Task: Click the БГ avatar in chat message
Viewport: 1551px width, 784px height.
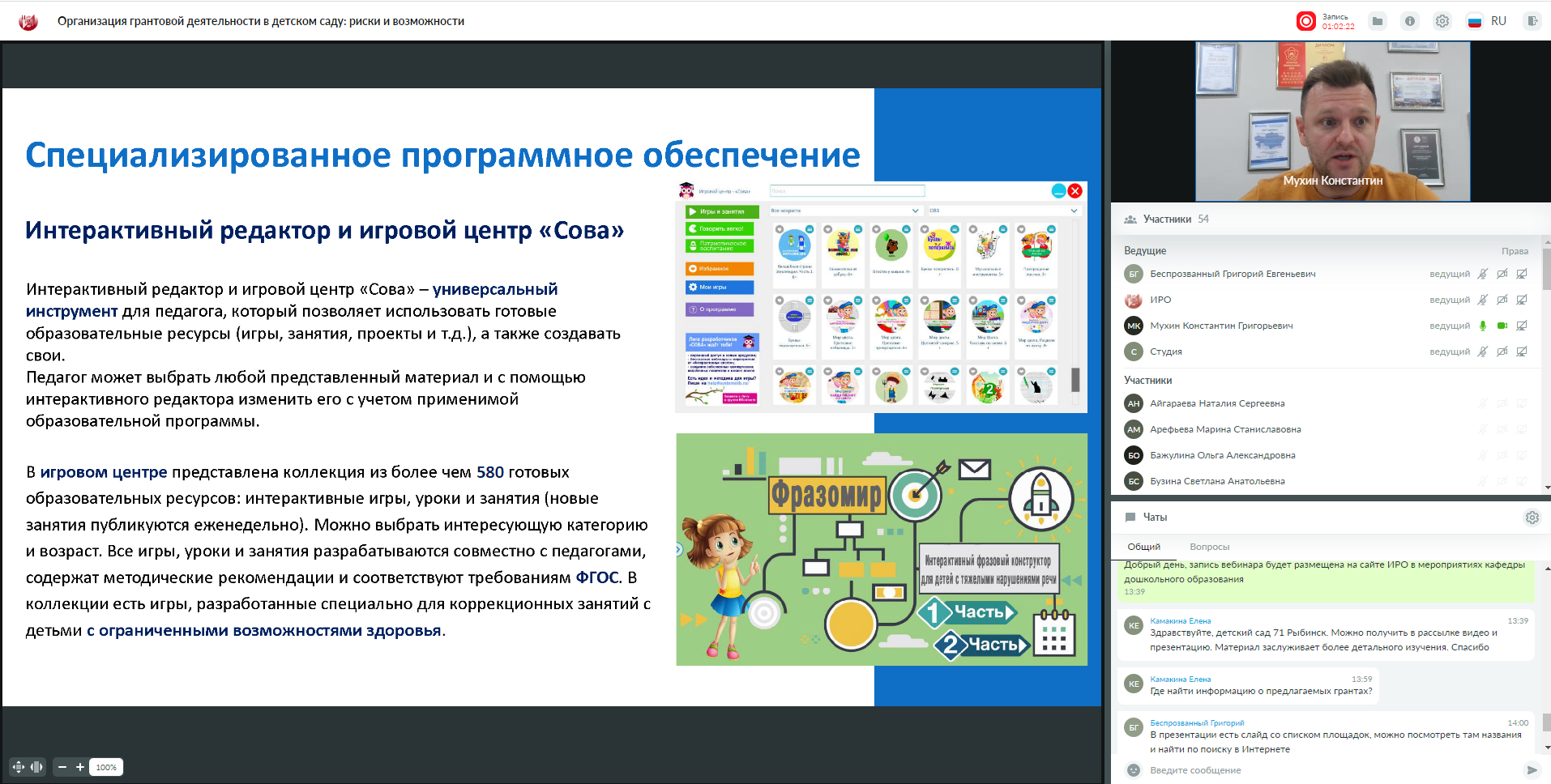Action: (x=1134, y=727)
